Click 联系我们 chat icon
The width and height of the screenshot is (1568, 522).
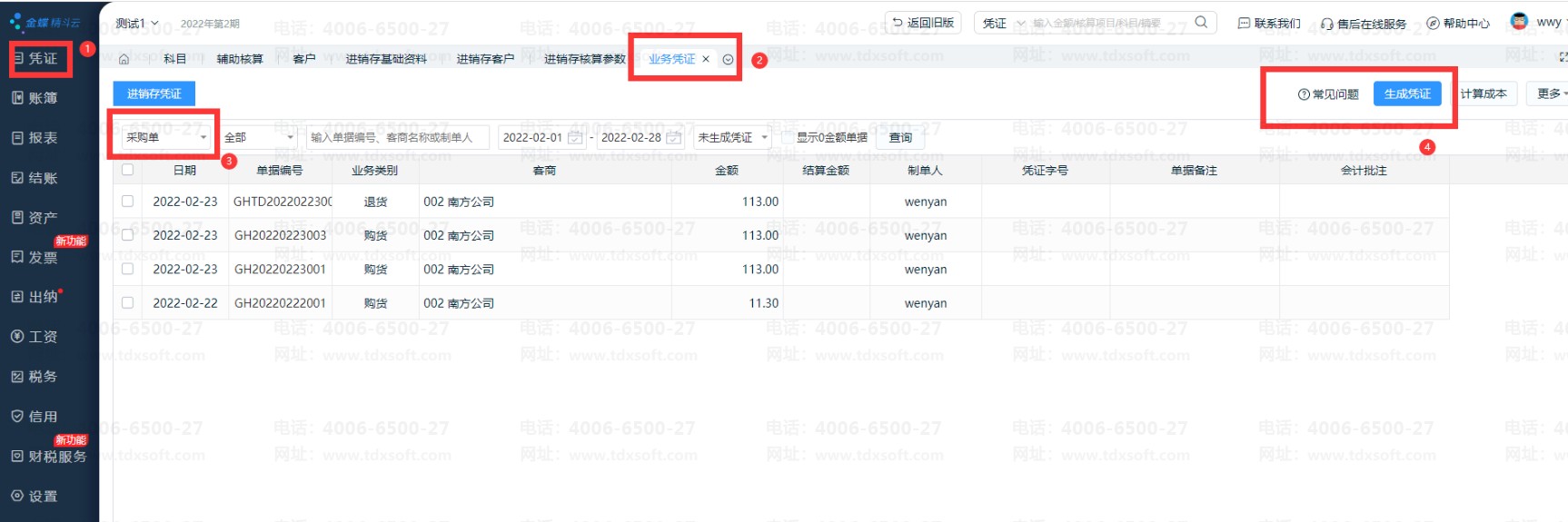1244,24
